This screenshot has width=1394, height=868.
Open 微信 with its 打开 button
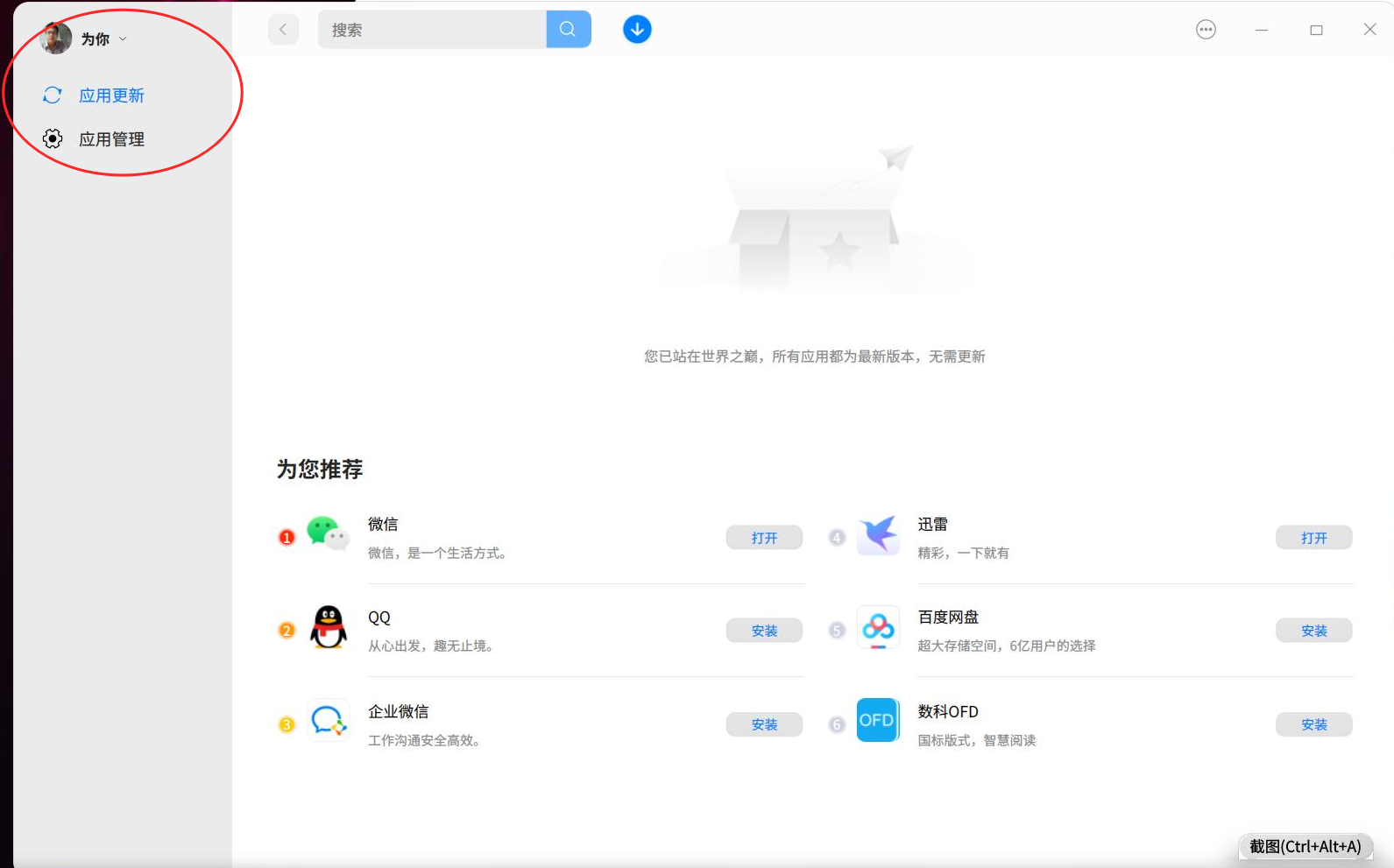764,538
